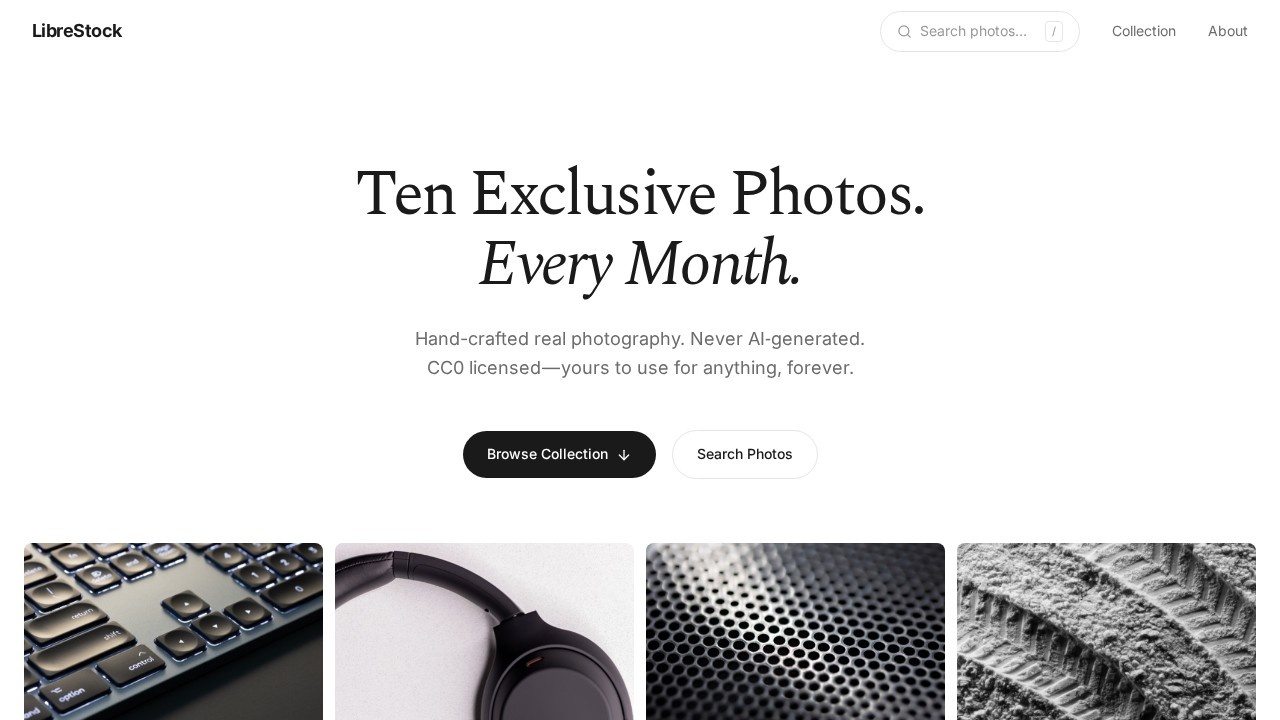
Task: Go home via the LibreStock logo
Action: (77, 31)
